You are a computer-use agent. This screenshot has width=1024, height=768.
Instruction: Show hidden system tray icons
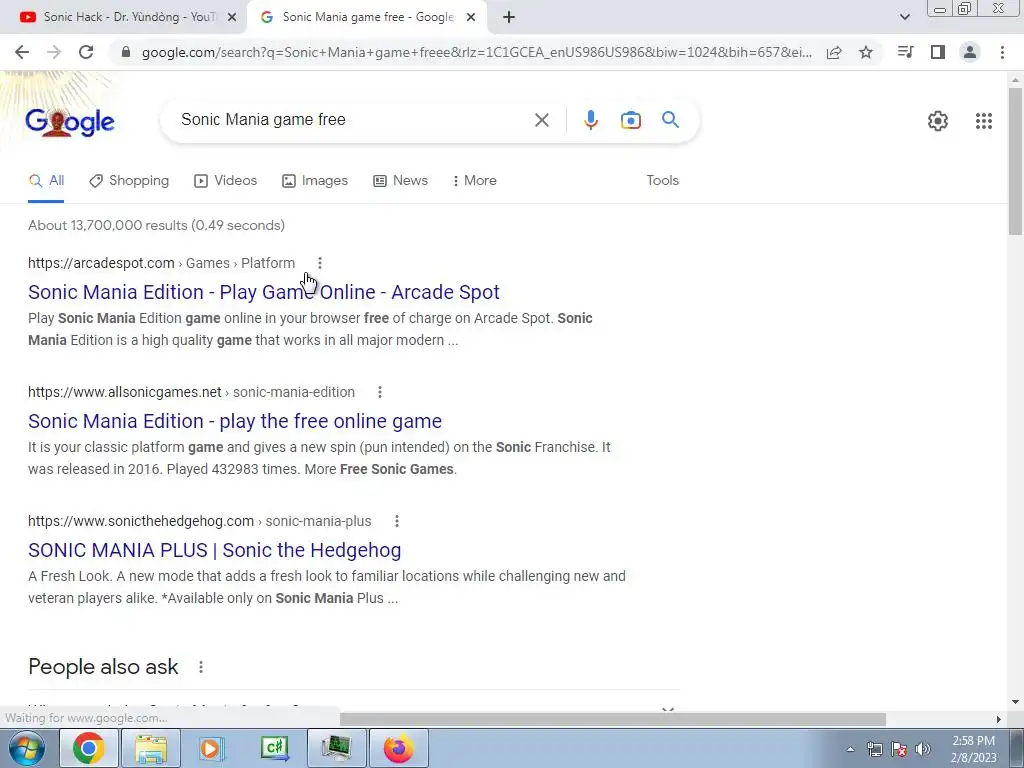(x=850, y=749)
